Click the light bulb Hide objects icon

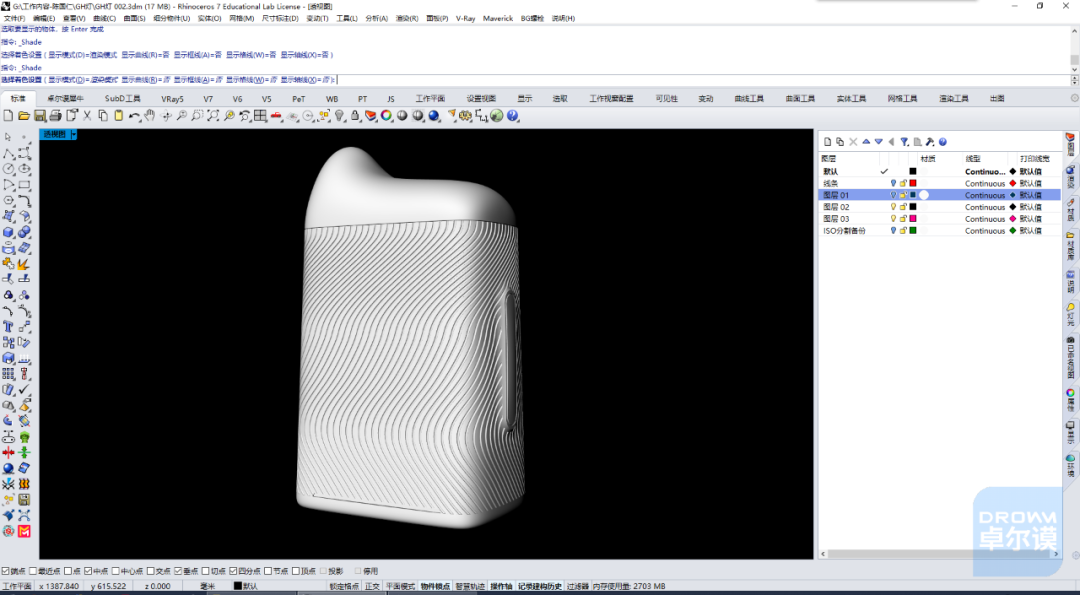(339, 116)
